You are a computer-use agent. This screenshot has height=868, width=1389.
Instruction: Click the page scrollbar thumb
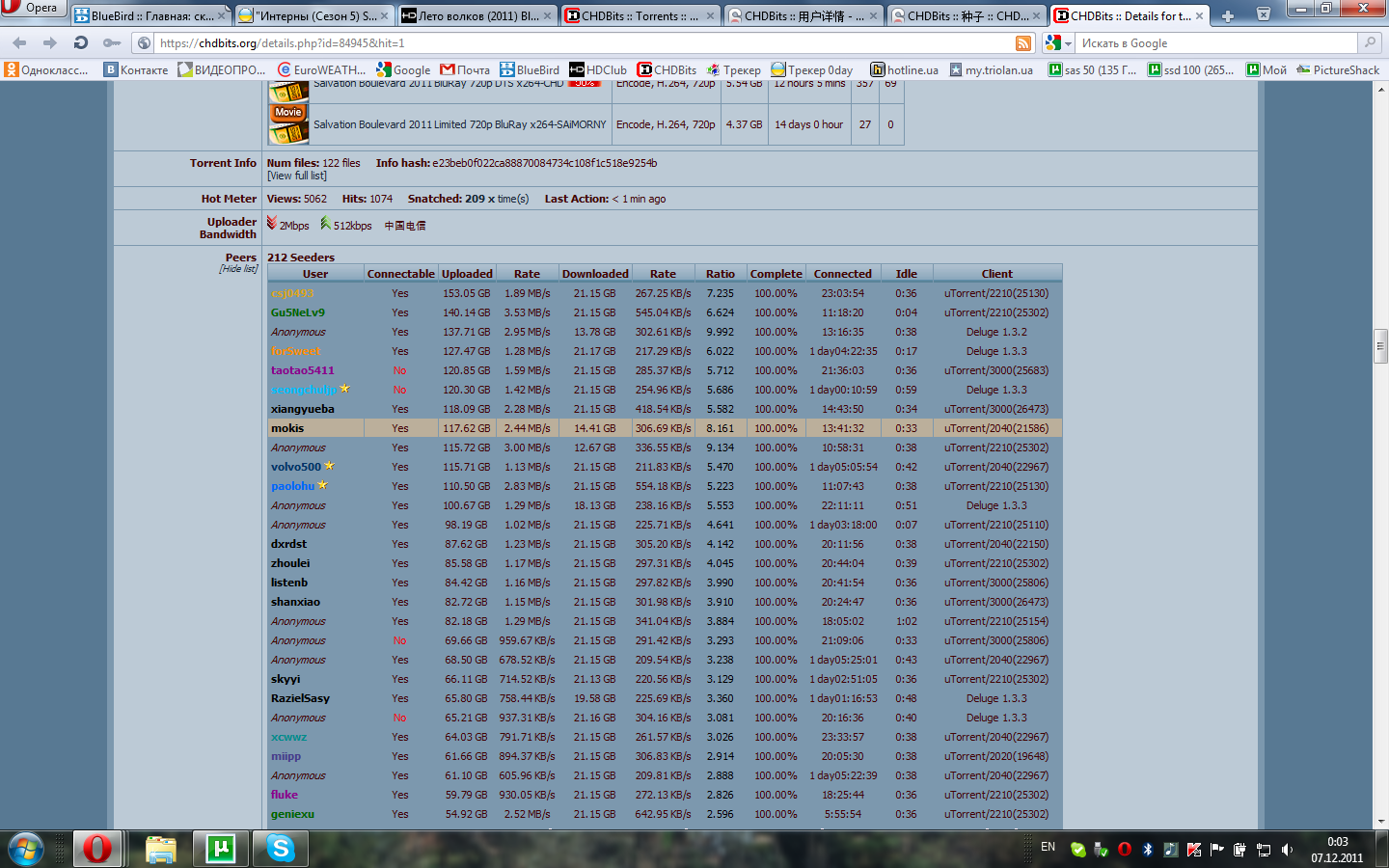point(1380,345)
